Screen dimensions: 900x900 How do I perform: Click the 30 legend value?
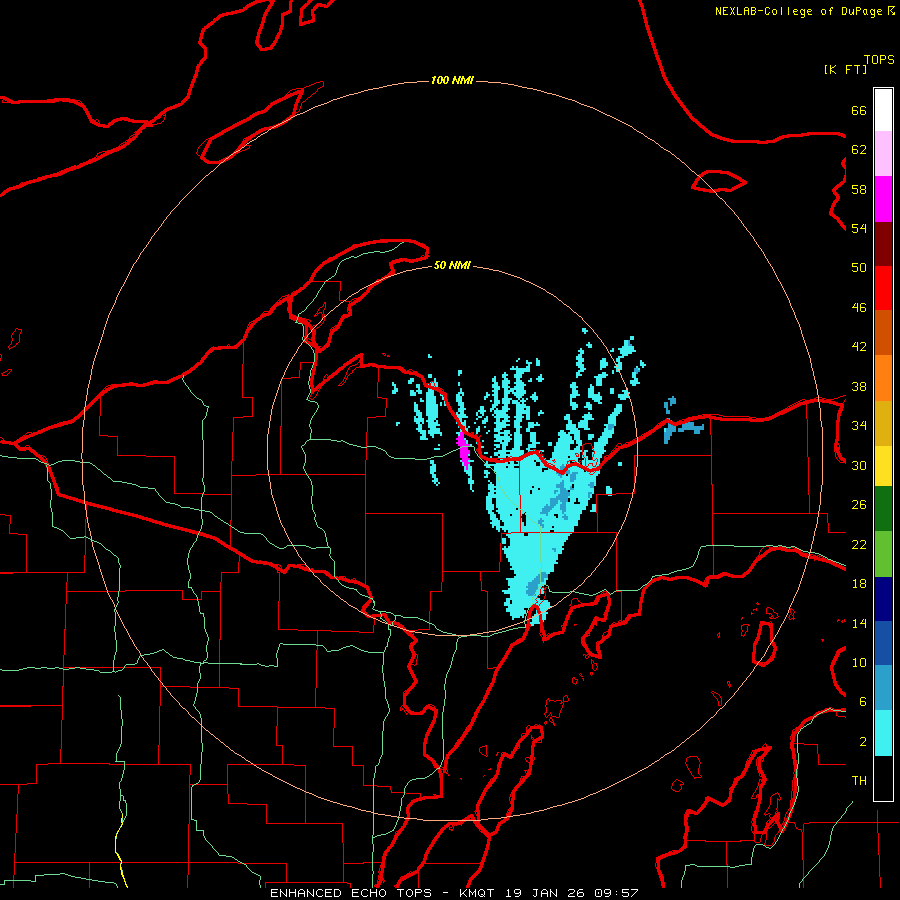pos(859,465)
